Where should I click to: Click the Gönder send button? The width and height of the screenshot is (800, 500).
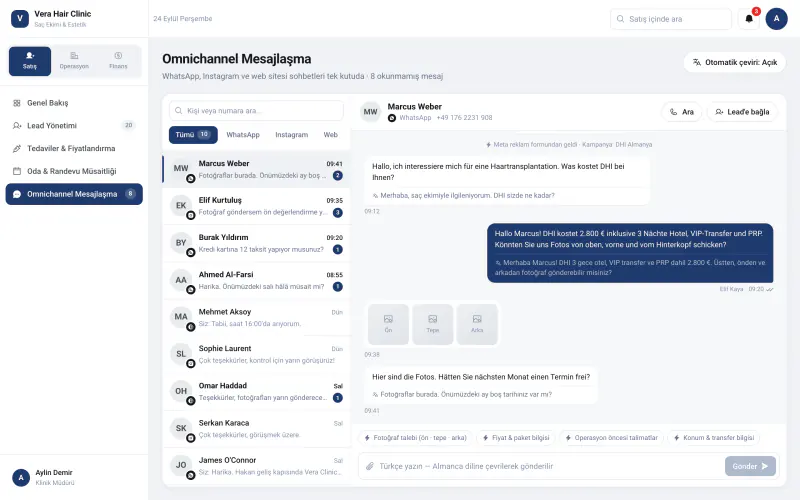[750, 466]
